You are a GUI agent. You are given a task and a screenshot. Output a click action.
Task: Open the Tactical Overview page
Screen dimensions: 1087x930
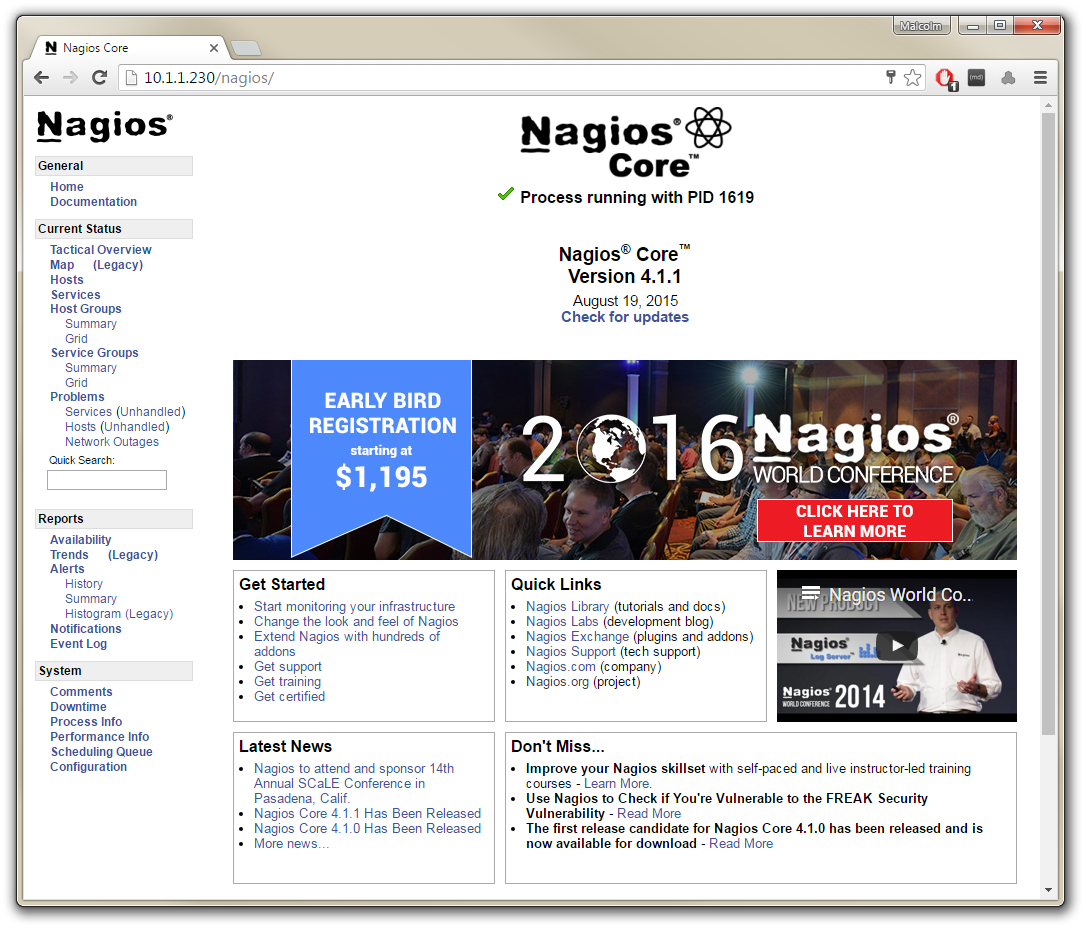coord(100,249)
